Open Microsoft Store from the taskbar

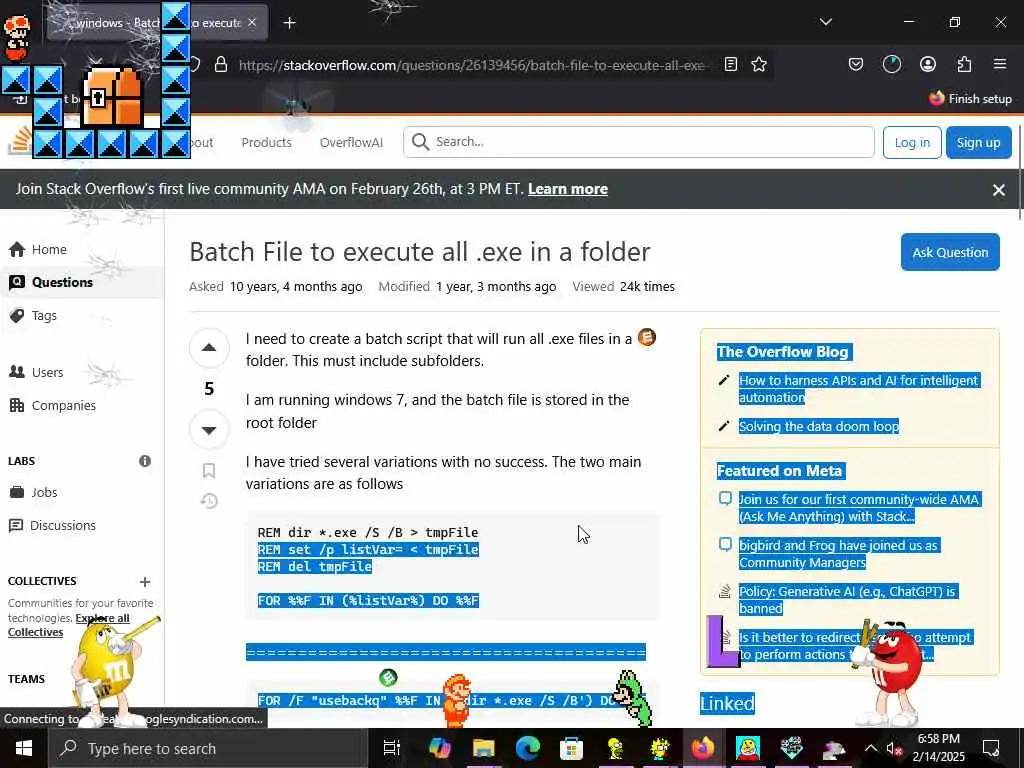click(571, 748)
